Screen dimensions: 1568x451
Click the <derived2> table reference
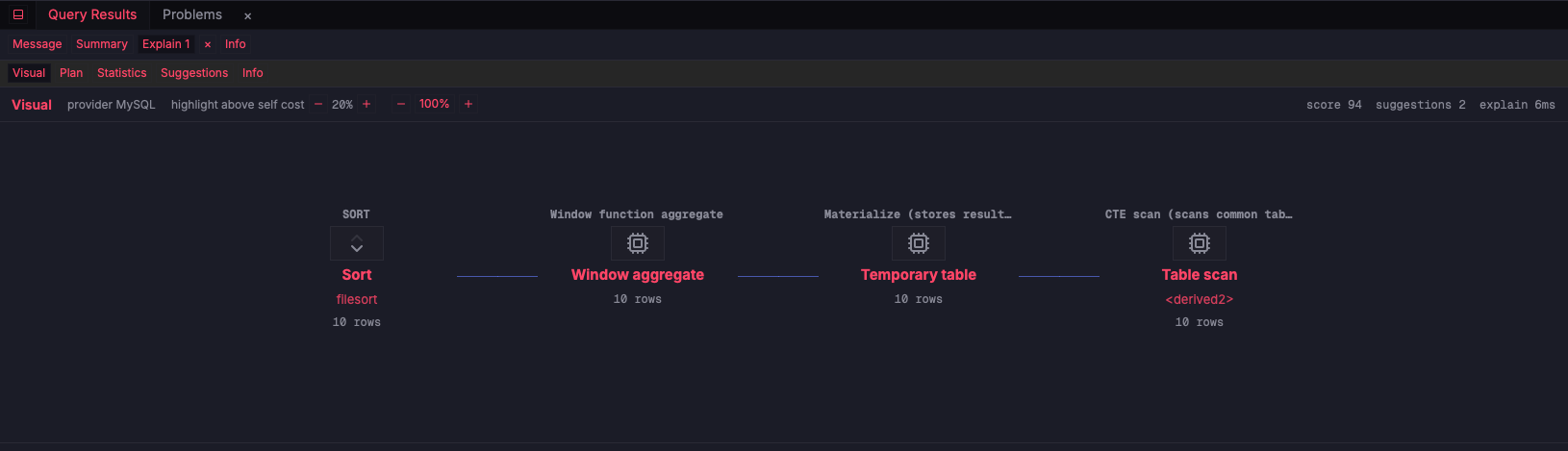[1200, 300]
